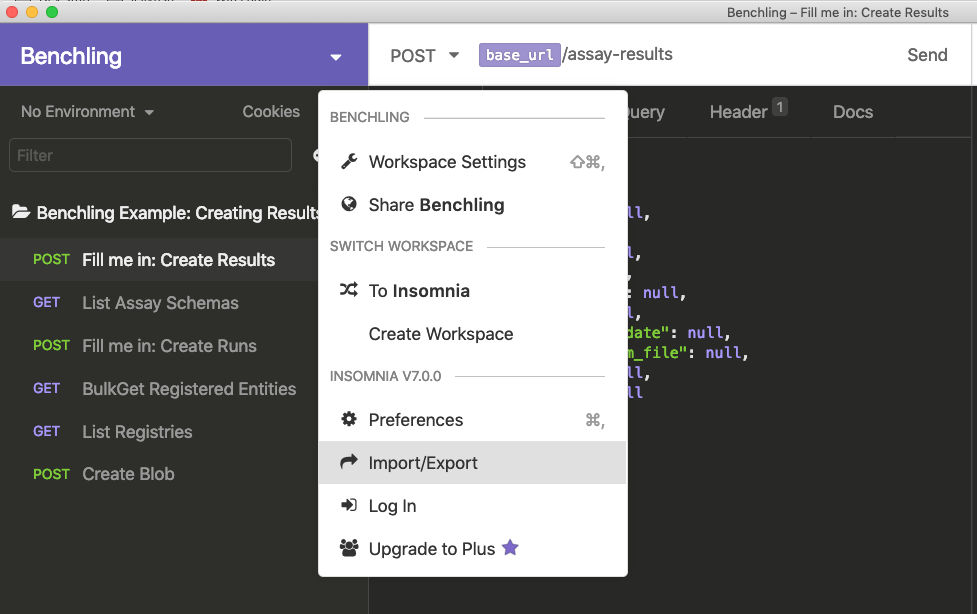Choose Share Benchling menu entry
The image size is (977, 614).
(472, 205)
